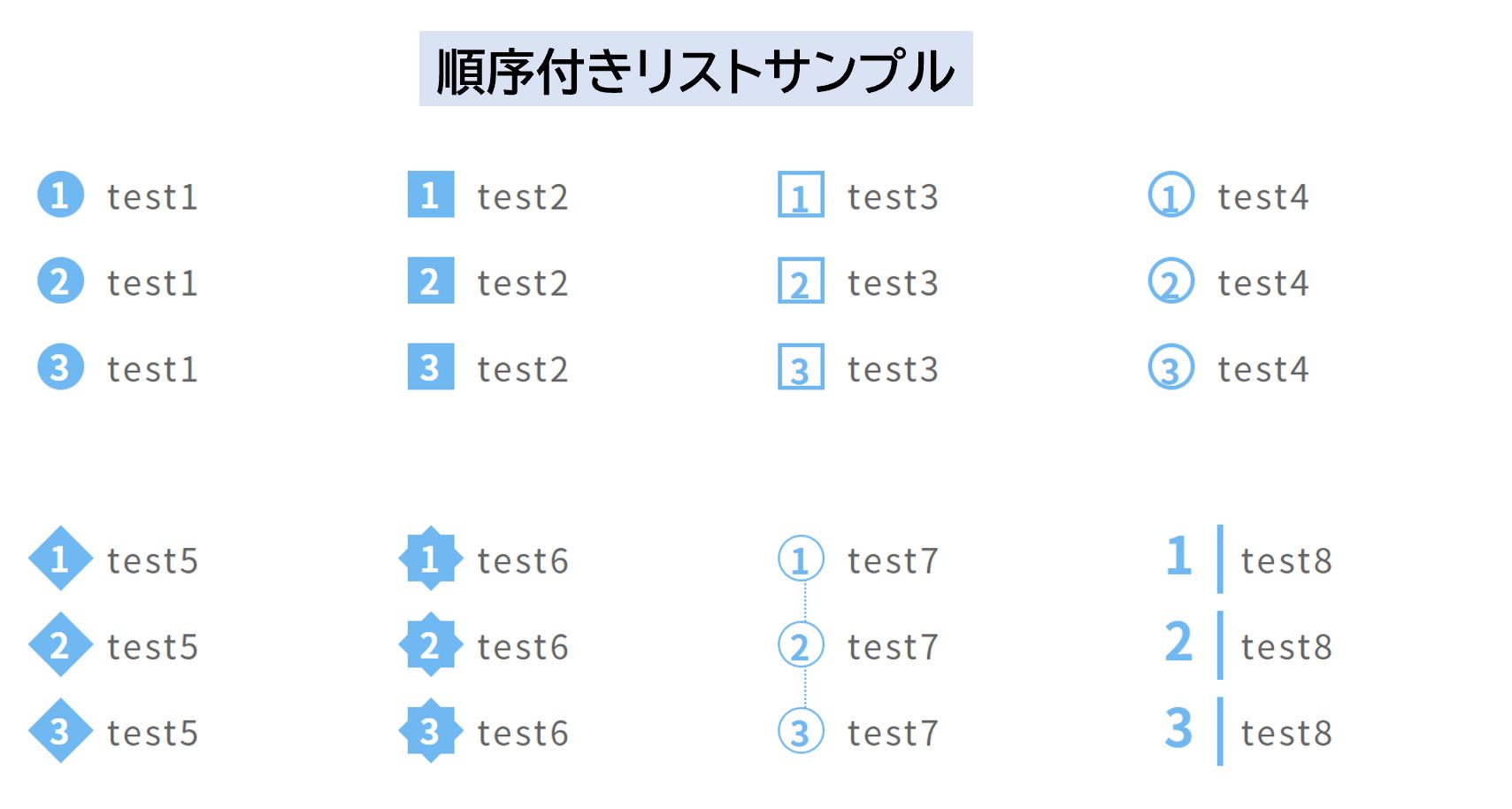Click the diamond number 3 badge beside test5
1512x809 pixels.
click(60, 731)
